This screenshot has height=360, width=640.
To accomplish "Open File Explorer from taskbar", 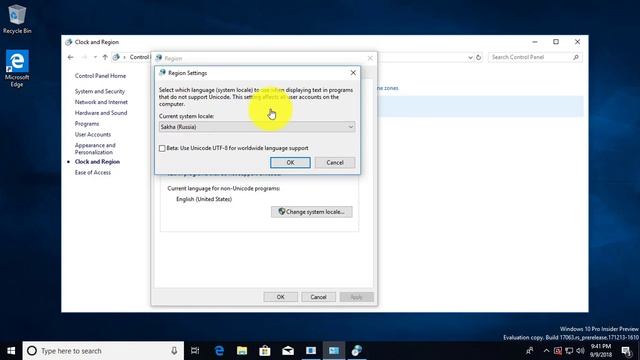I will [242, 351].
